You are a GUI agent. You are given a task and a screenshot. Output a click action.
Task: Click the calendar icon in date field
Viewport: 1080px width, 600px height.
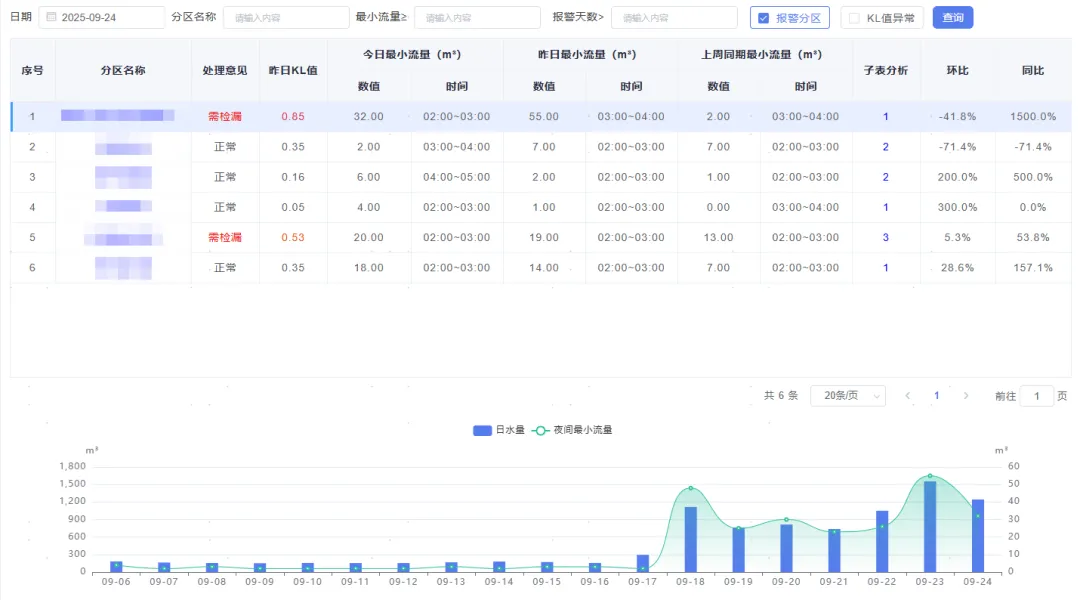tap(51, 18)
